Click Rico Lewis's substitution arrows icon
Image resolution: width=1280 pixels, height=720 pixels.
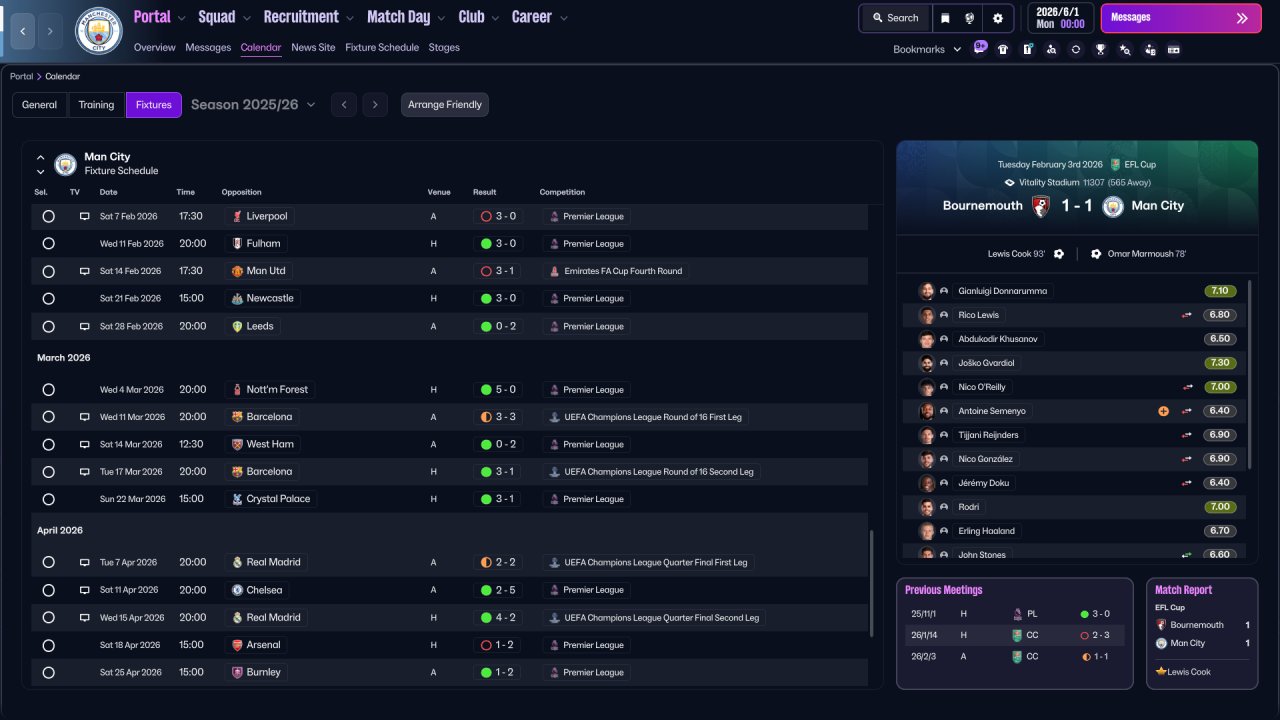pyautogui.click(x=1187, y=315)
